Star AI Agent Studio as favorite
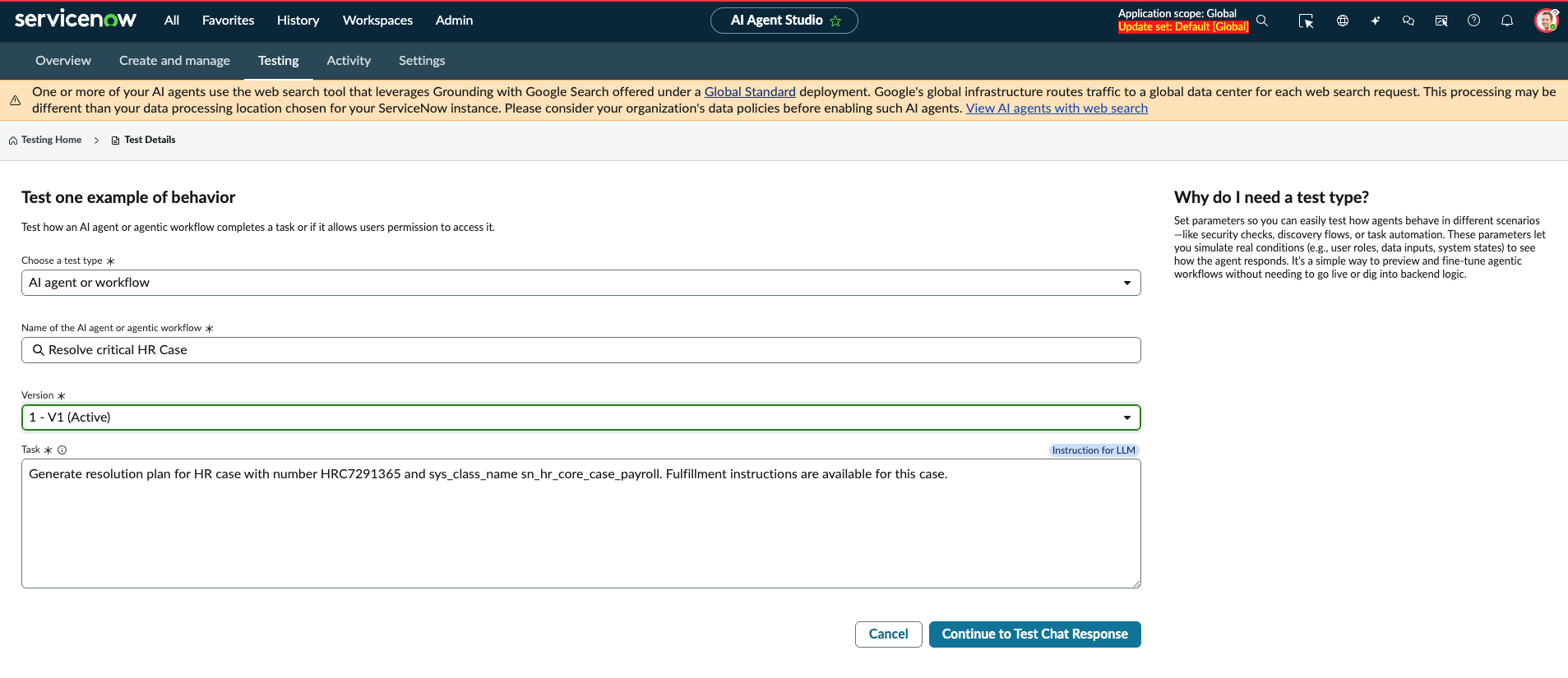This screenshot has height=678, width=1568. click(x=836, y=21)
